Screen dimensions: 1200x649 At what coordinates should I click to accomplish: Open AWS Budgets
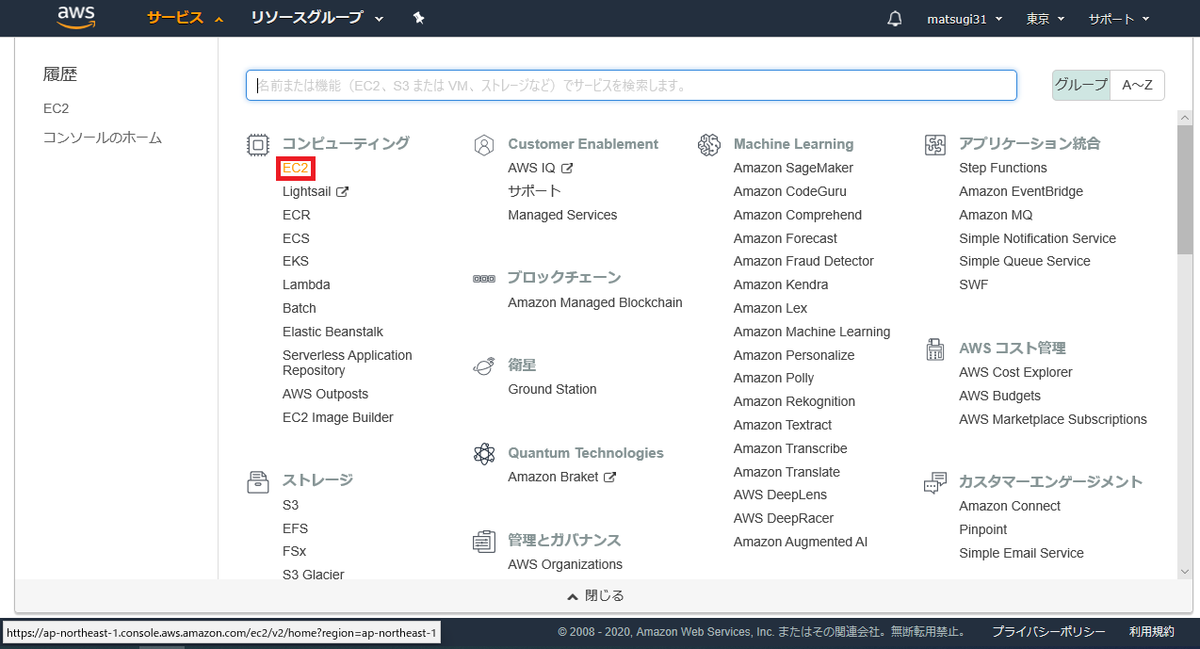click(x=1000, y=396)
